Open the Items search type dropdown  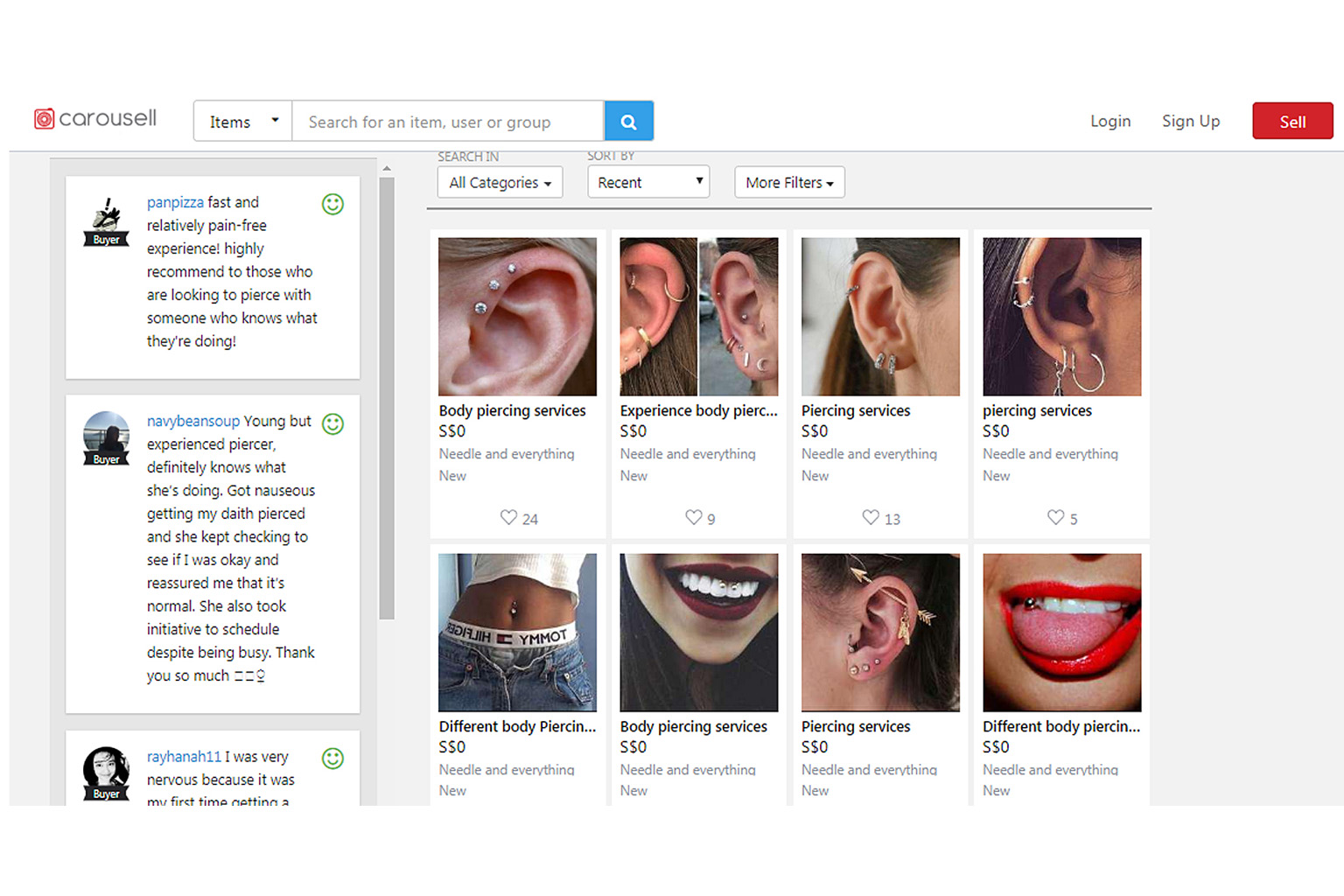(241, 121)
